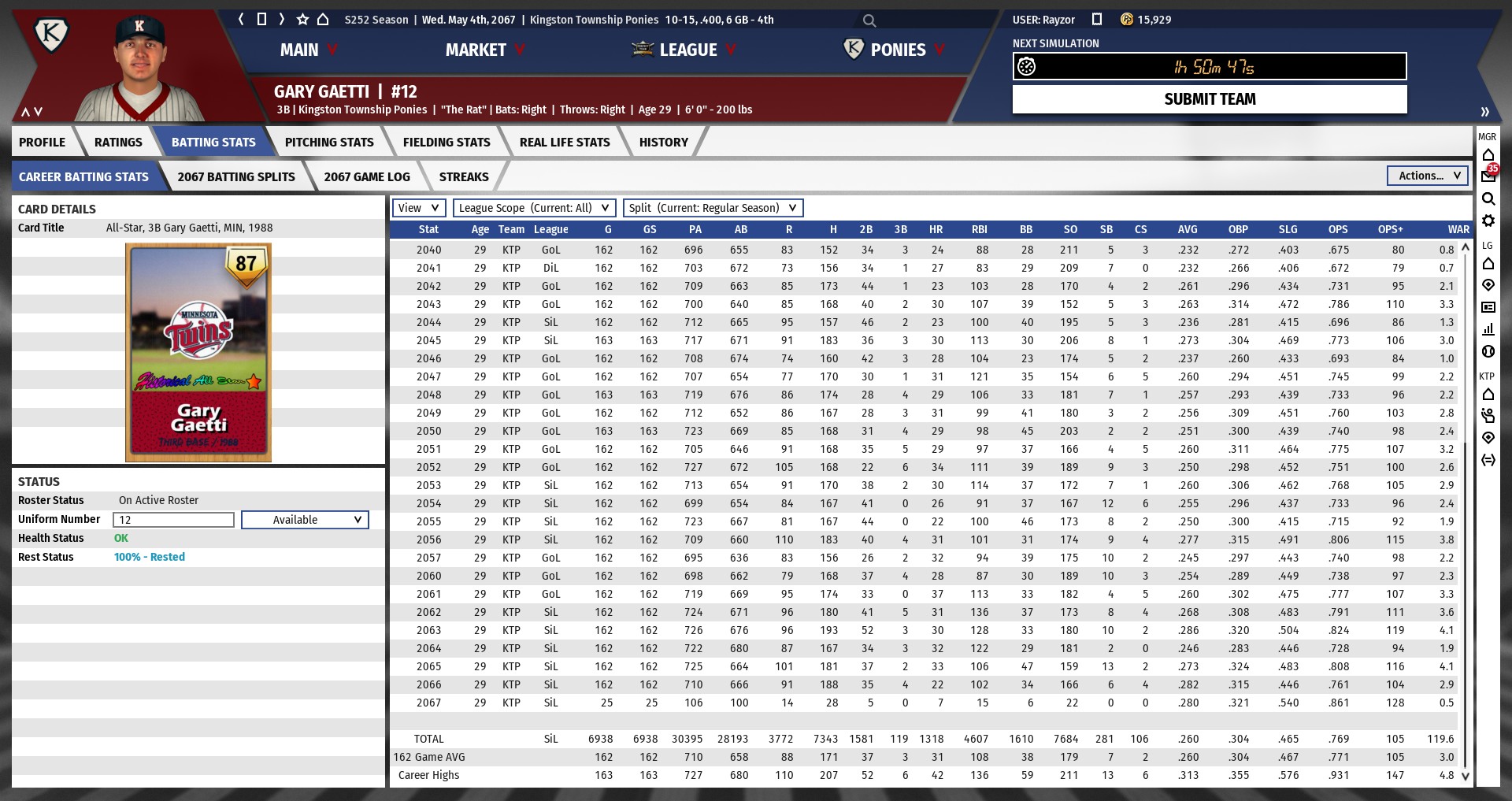Viewport: 1512px width, 801px height.
Task: Expand the Market menu in the top bar
Action: click(484, 50)
